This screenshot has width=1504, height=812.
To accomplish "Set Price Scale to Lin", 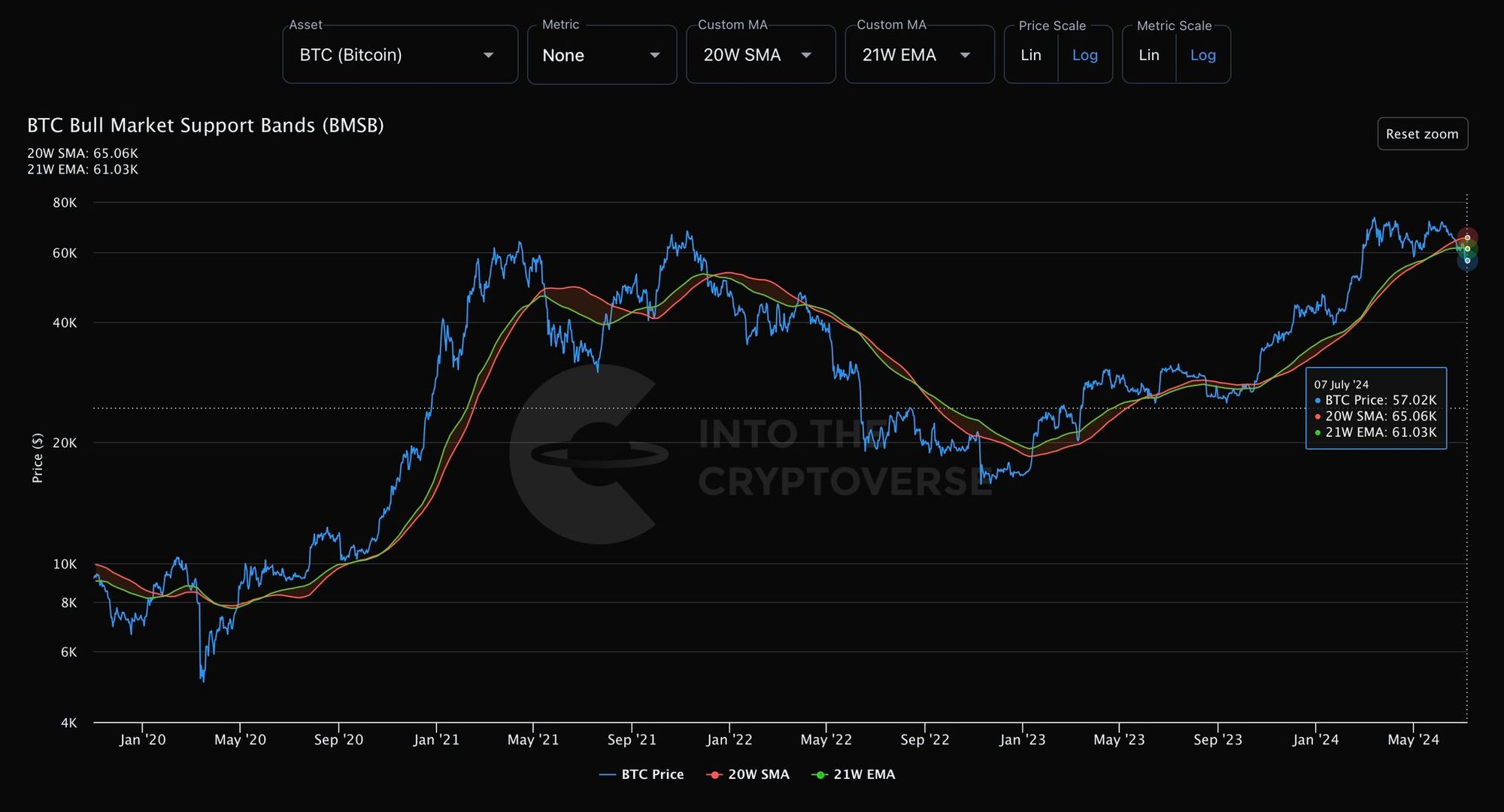I will [x=1031, y=55].
